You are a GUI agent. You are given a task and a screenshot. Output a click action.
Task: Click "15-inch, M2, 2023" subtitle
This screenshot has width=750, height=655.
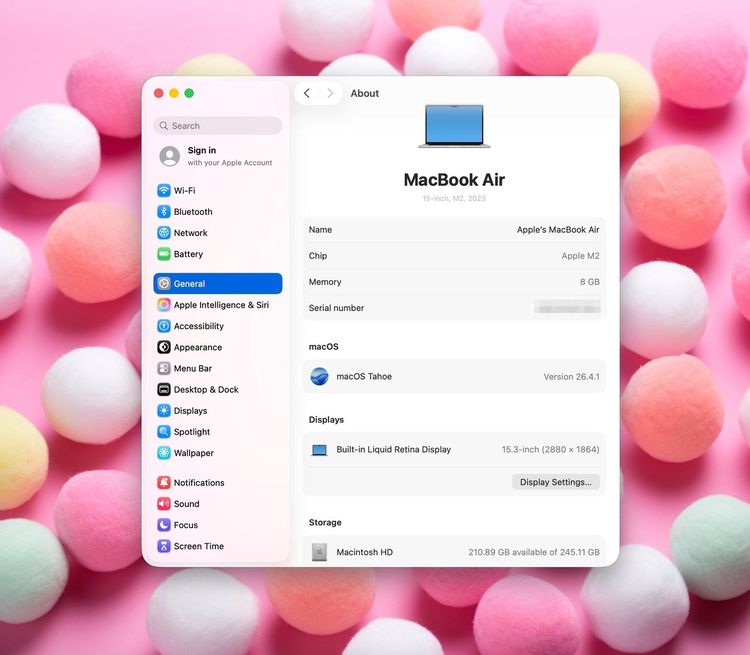(x=454, y=198)
